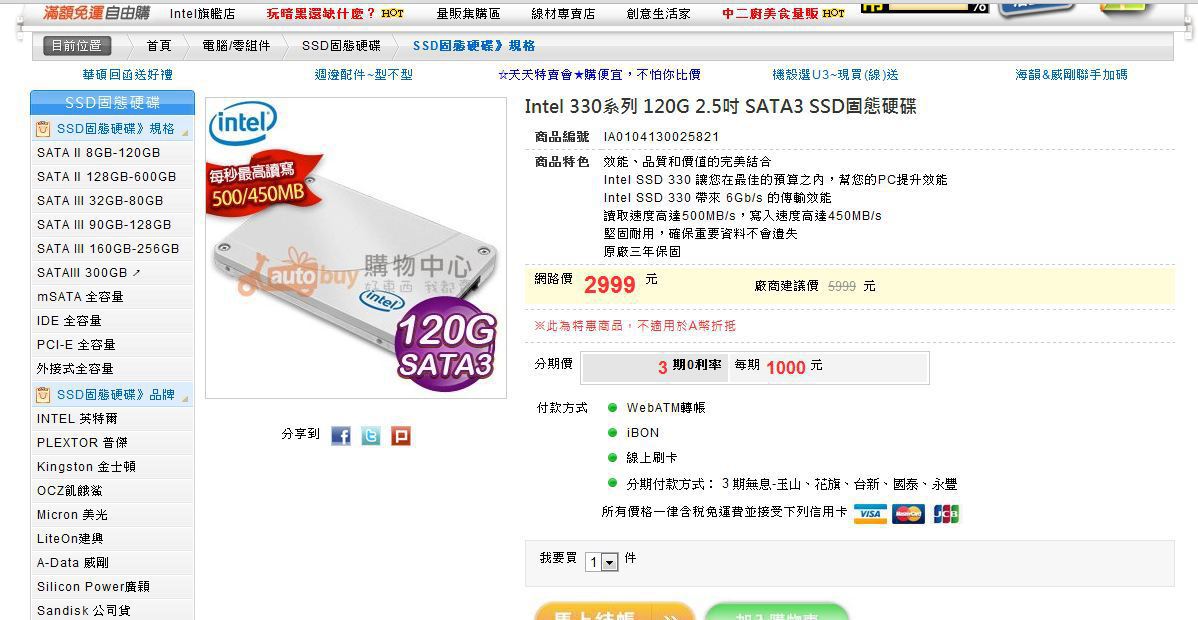Open the 量販集購區 menu item
Image resolution: width=1198 pixels, height=620 pixels.
tap(468, 14)
